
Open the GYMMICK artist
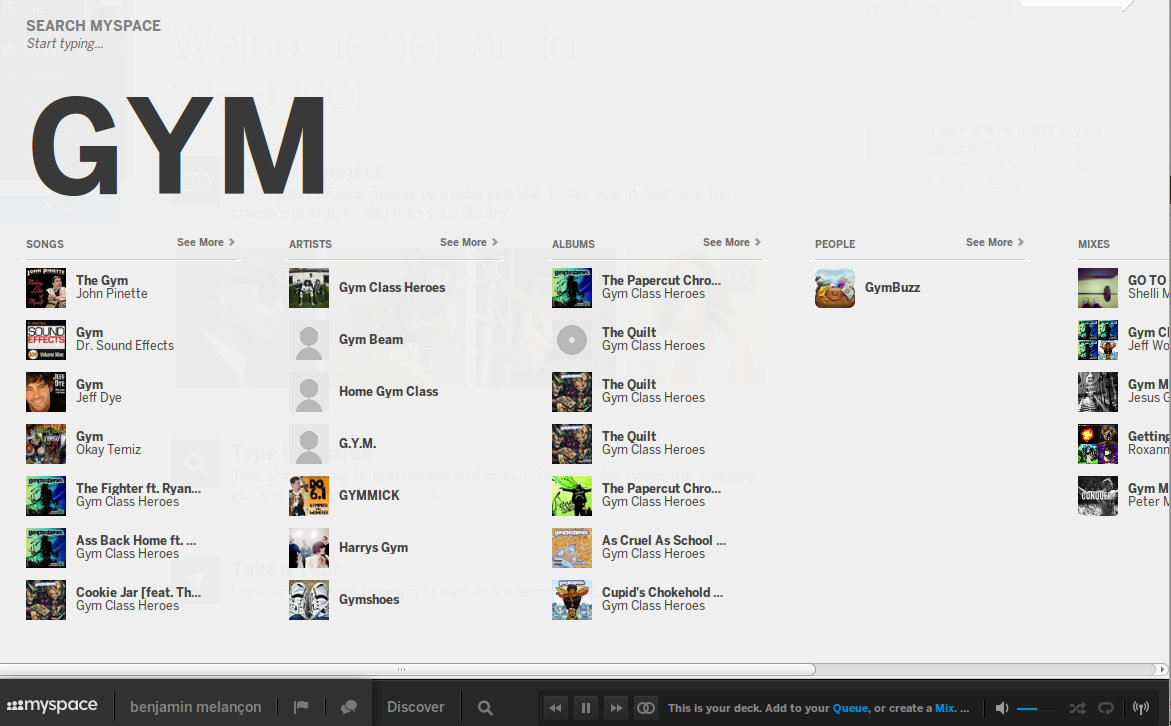369,495
